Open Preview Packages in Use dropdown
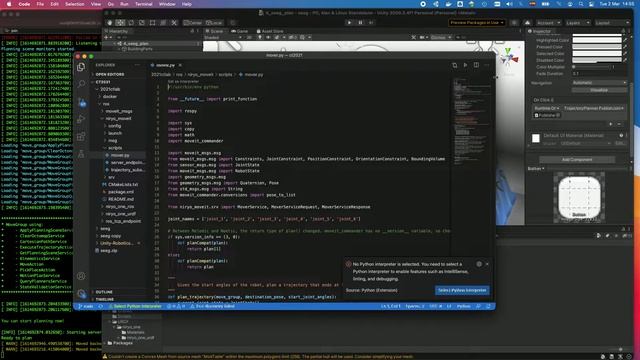The height and width of the screenshot is (360, 640). (476, 22)
